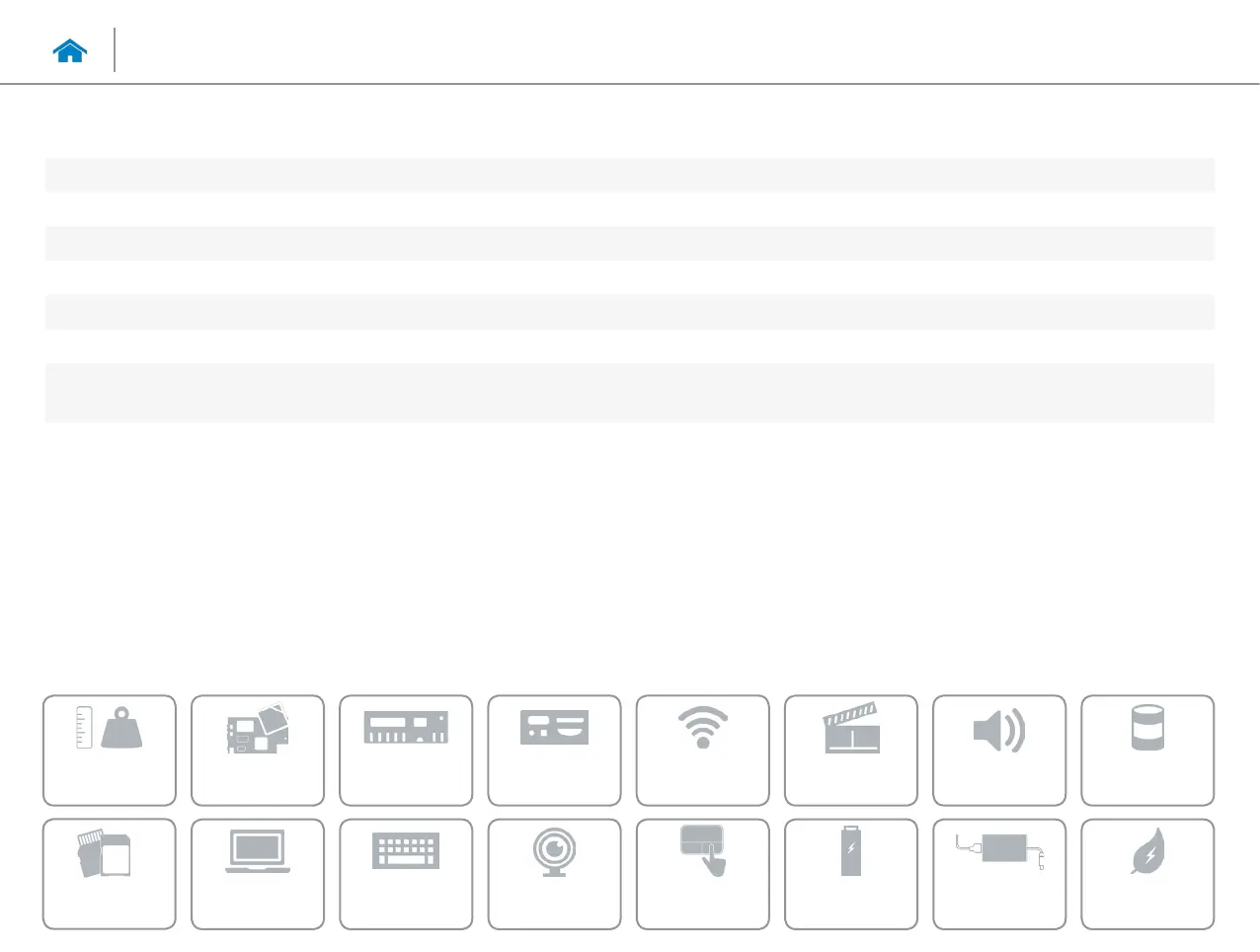Open the webcam camera tile
1260x952 pixels.
tap(555, 874)
